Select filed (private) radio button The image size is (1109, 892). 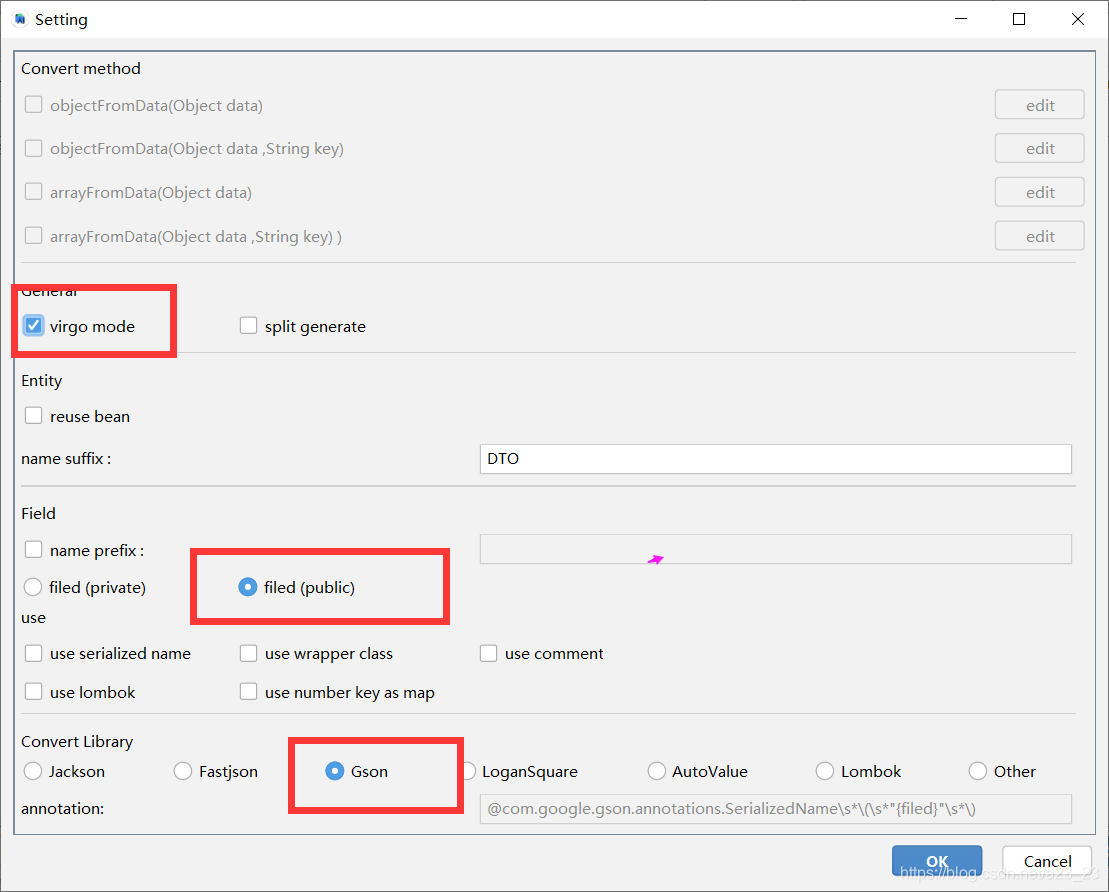[33, 587]
